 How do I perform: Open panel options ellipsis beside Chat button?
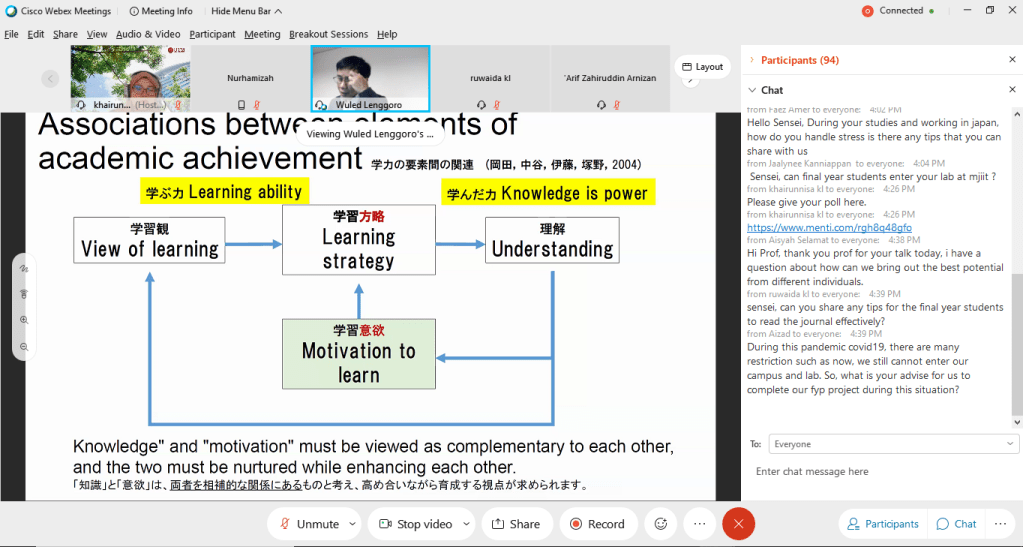click(999, 524)
